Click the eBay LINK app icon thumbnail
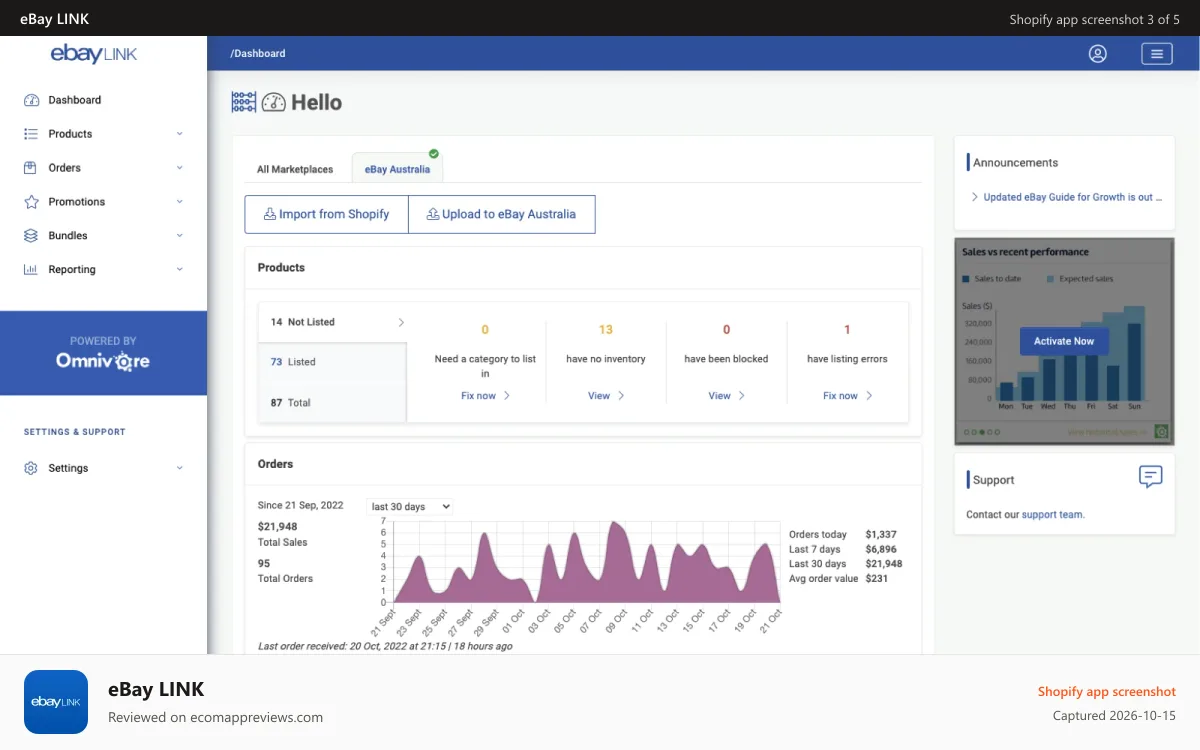 point(56,702)
